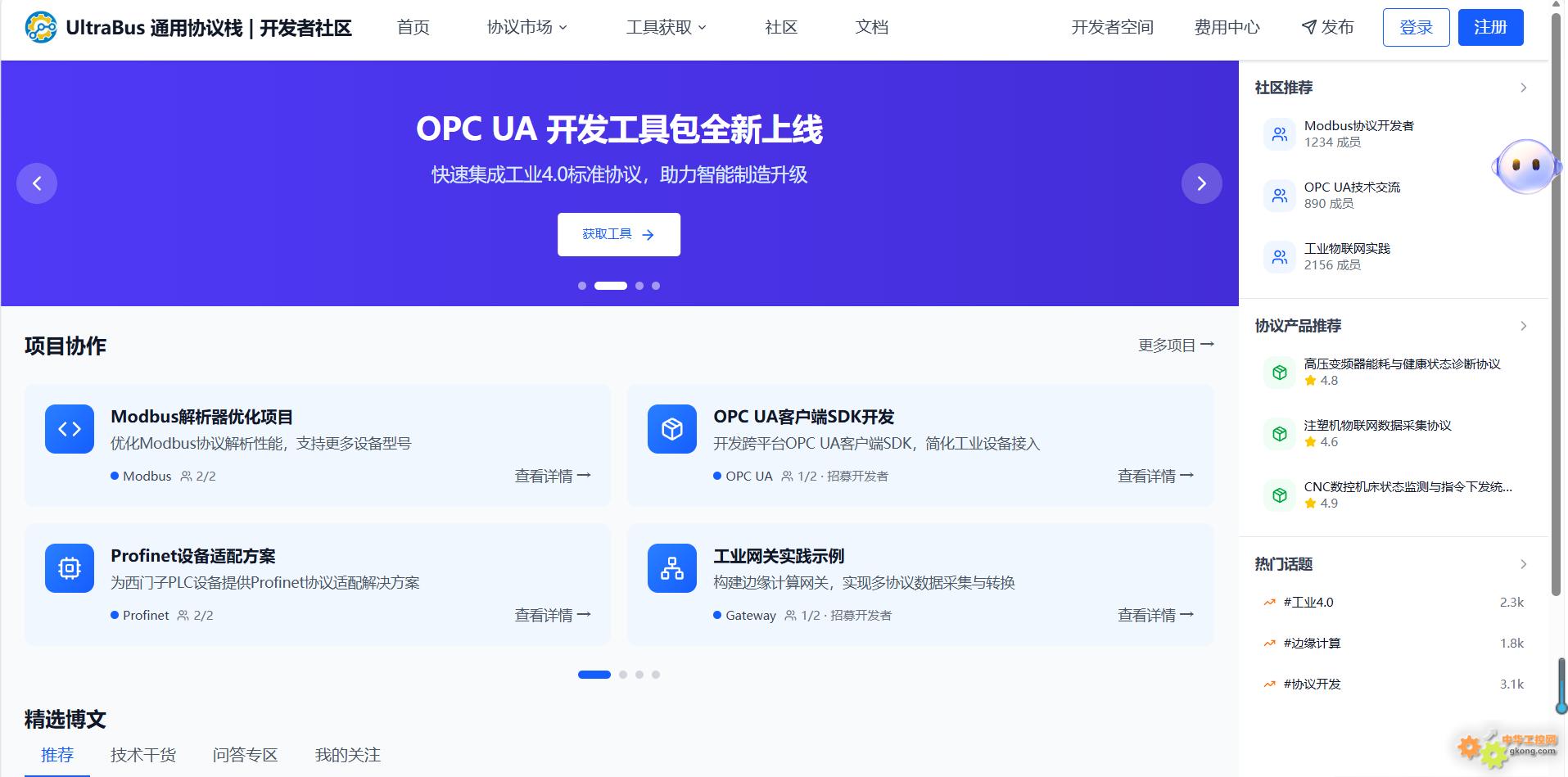Open 费用中心 in the top bar
The width and height of the screenshot is (1568, 777).
[x=1227, y=28]
